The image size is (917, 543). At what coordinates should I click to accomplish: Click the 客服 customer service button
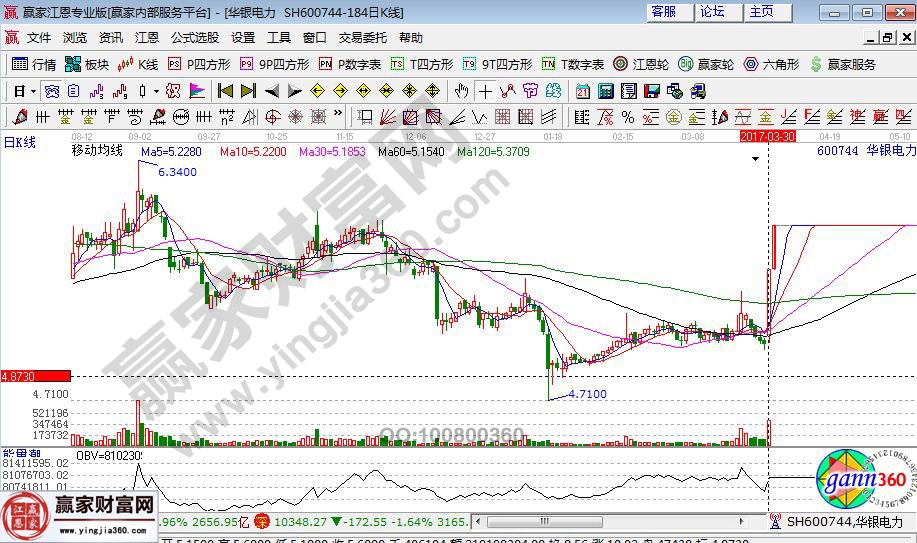coord(663,11)
